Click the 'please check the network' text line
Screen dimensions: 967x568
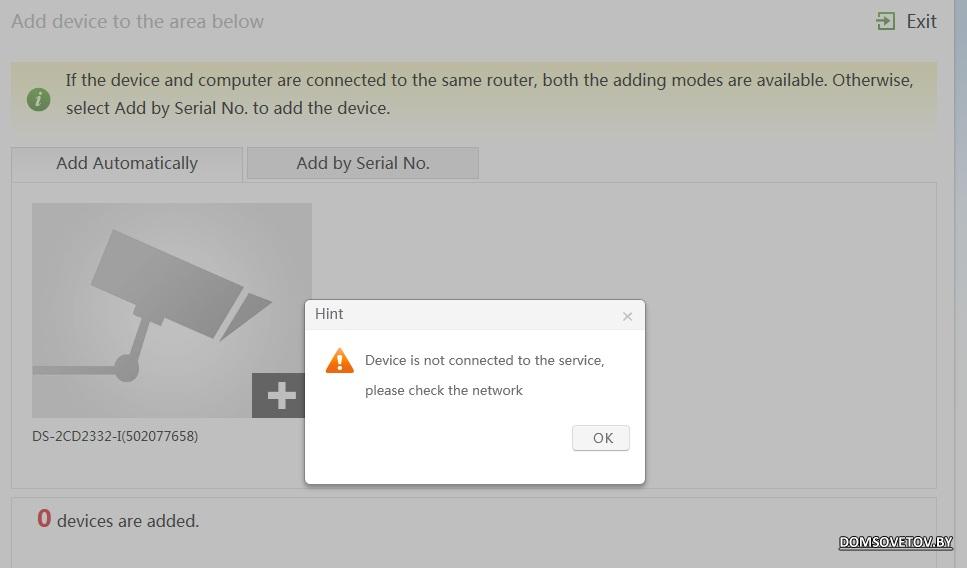(x=443, y=390)
